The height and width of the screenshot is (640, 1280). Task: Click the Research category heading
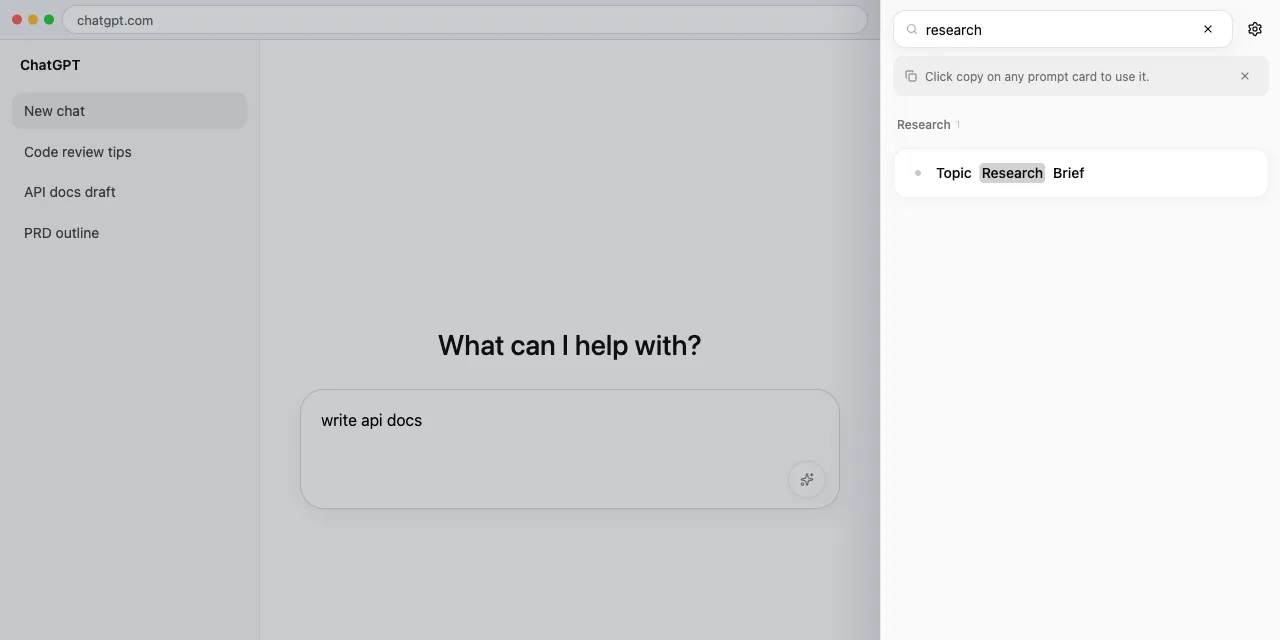point(923,125)
